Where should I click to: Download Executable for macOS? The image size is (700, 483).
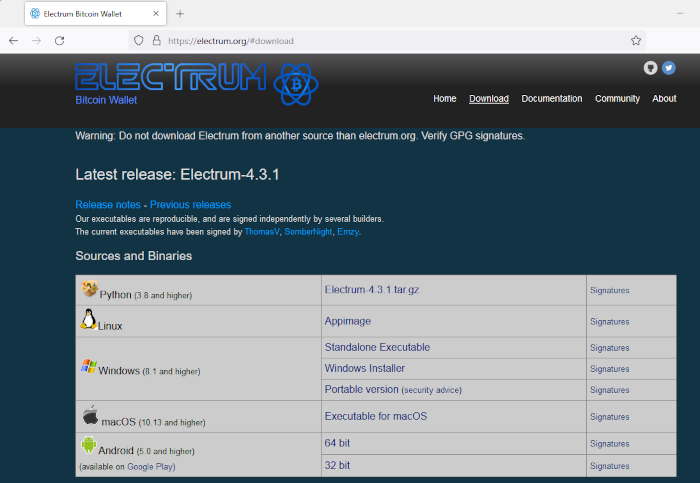375,416
